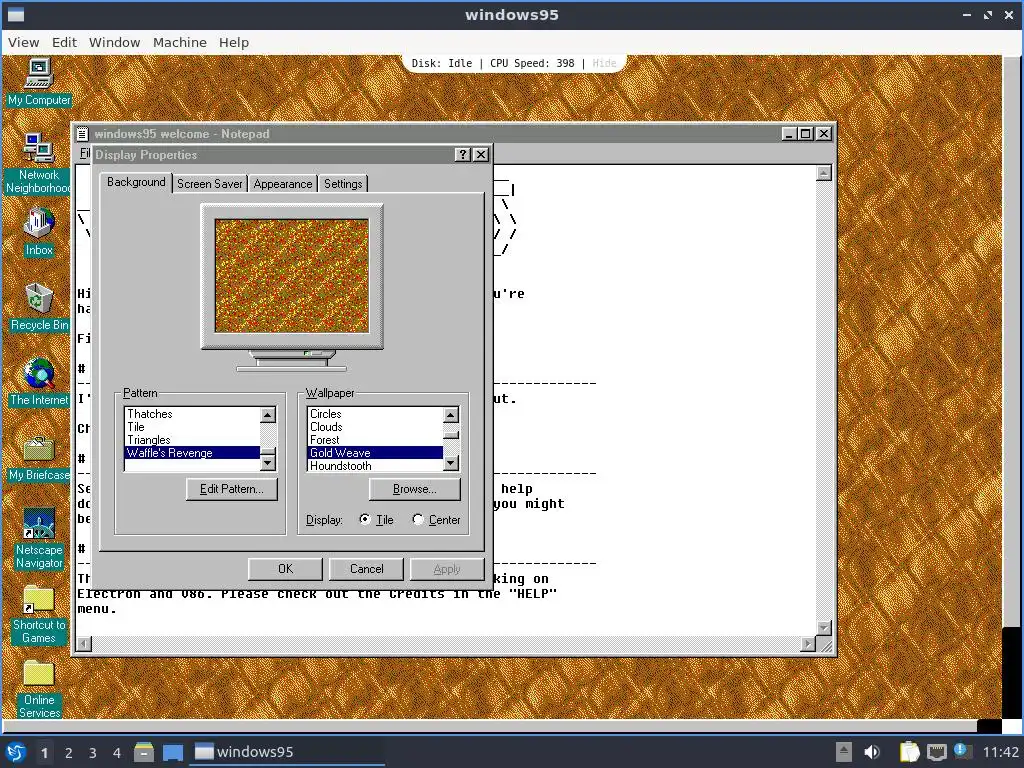Image resolution: width=1024 pixels, height=768 pixels.
Task: Select the Center display radio button
Action: click(418, 519)
